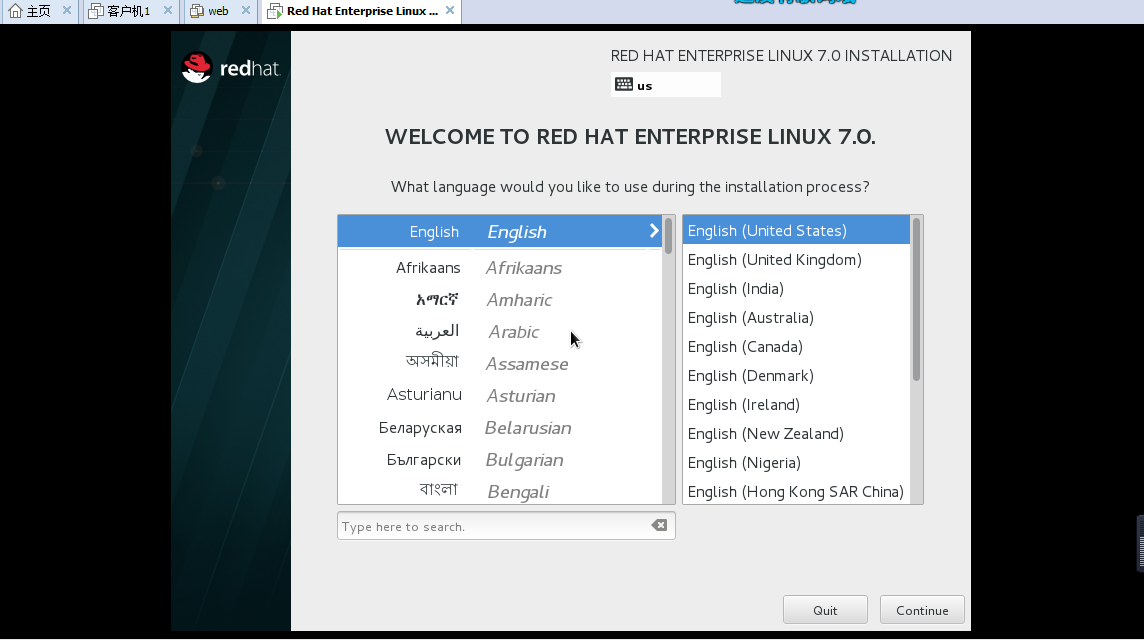Viewport: 1144px width, 640px height.
Task: Choose English (Hong Kong SAR China) locale
Action: (796, 492)
